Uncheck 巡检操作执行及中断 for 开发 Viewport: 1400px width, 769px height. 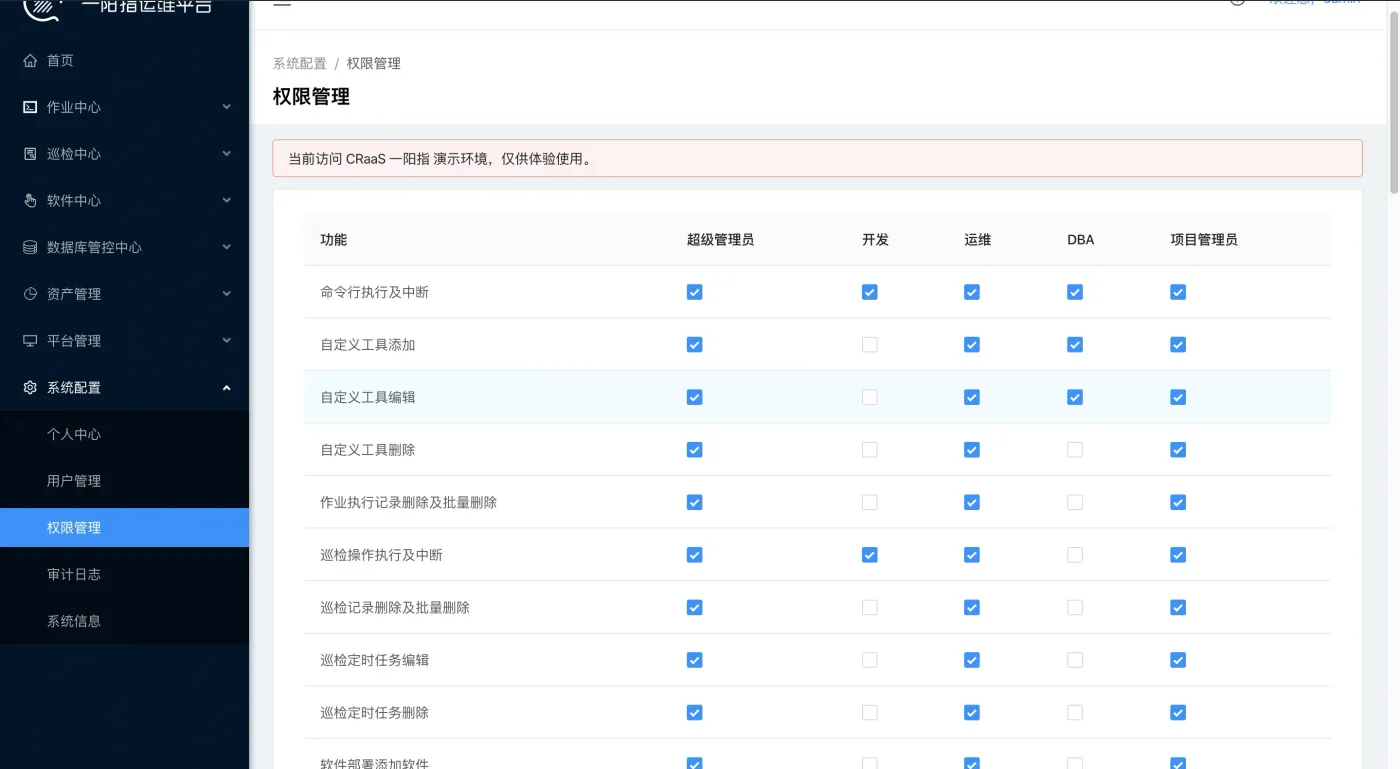click(x=869, y=555)
